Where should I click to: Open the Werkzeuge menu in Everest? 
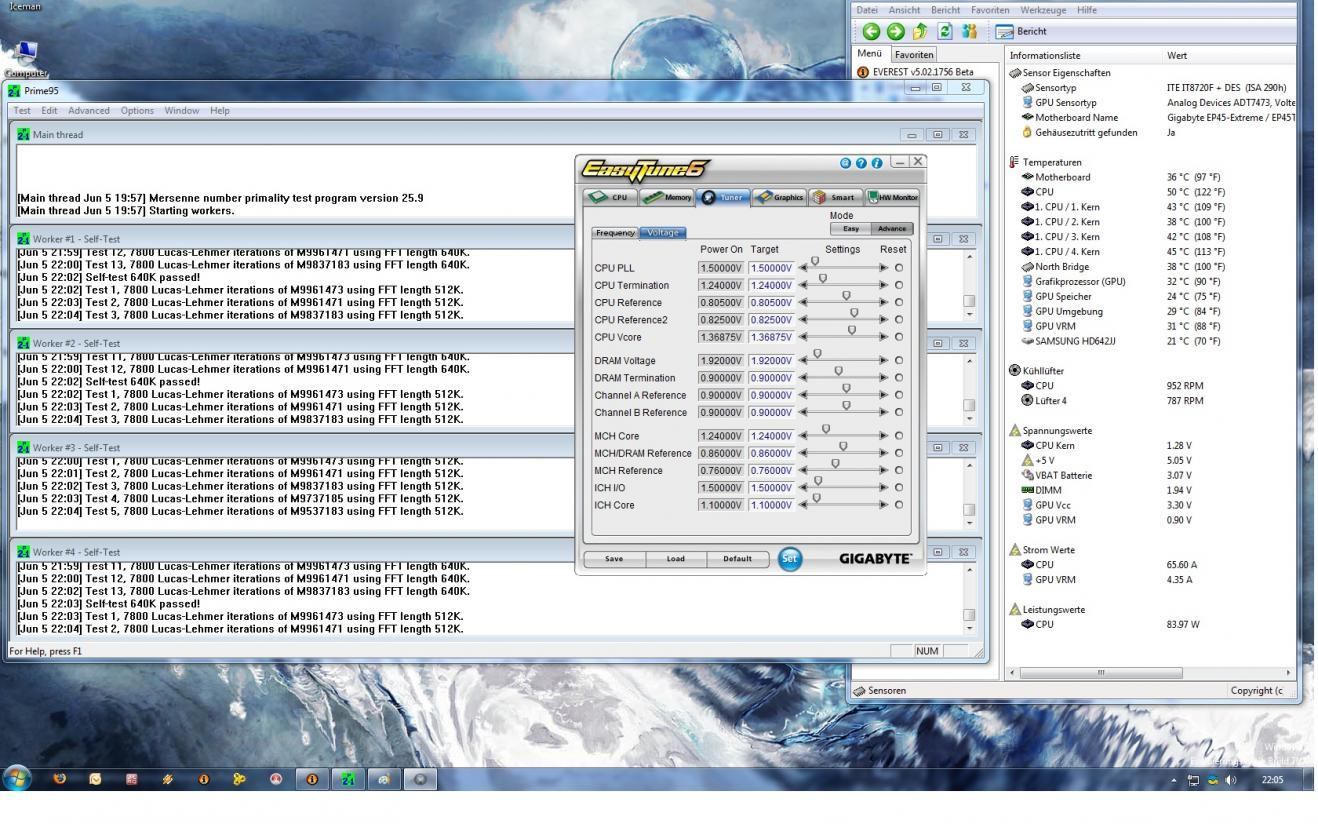click(1043, 10)
